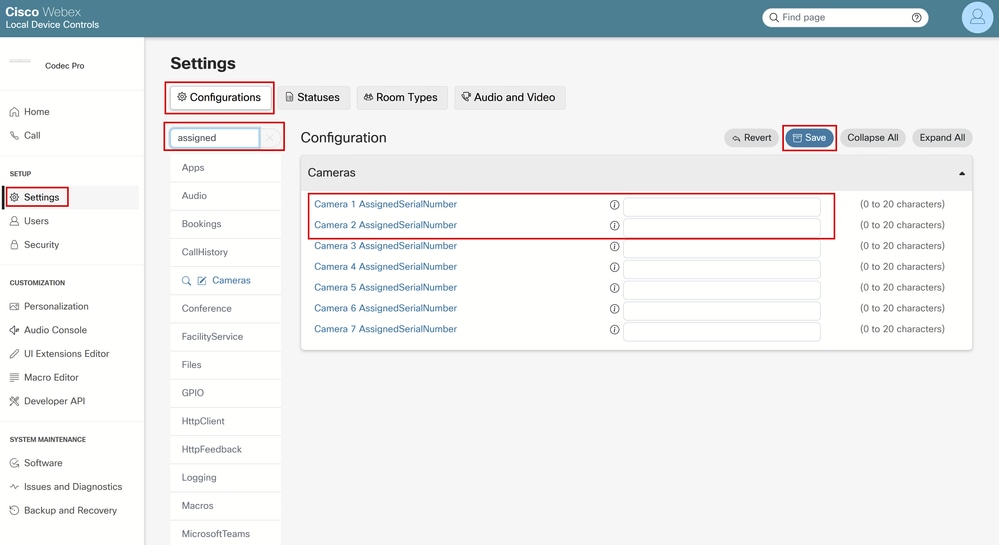Click edit icon beside Cameras category
Image resolution: width=999 pixels, height=545 pixels.
pyautogui.click(x=202, y=280)
